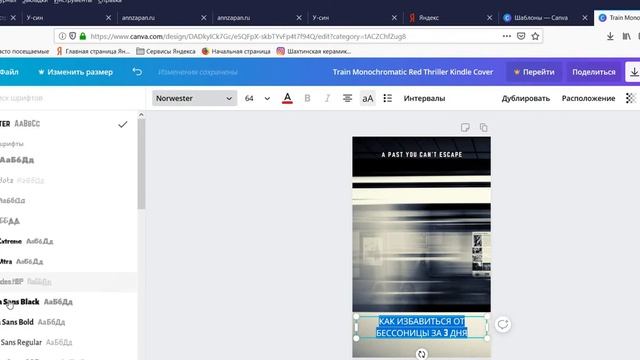
Task: Open Firefox library icon
Action: coord(626,36)
